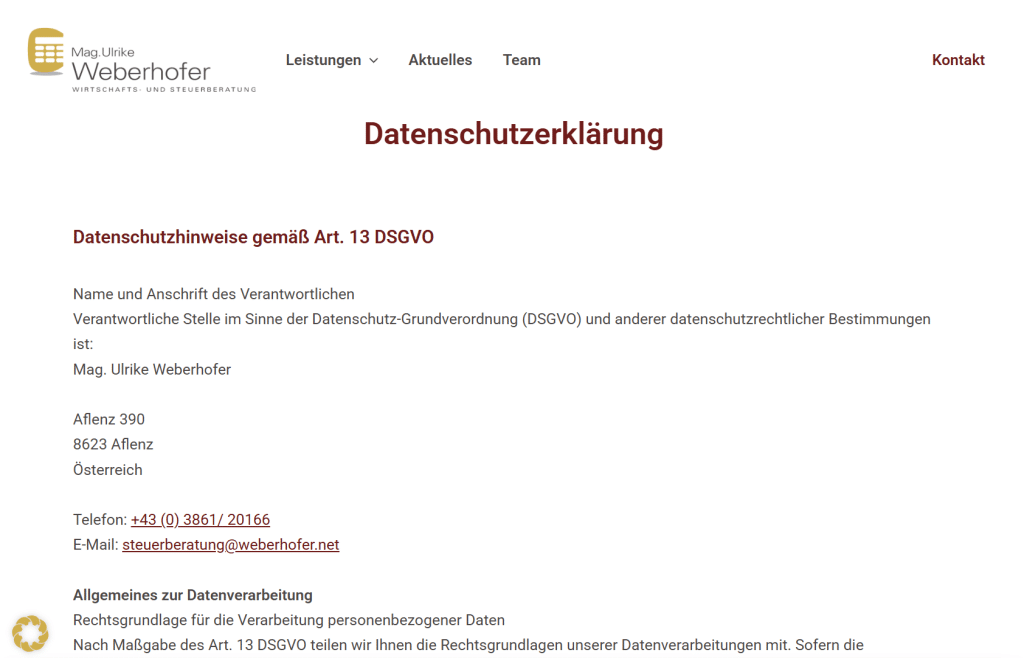Open the Leistungen menu item
The width and height of the screenshot is (1024, 658).
(x=323, y=60)
